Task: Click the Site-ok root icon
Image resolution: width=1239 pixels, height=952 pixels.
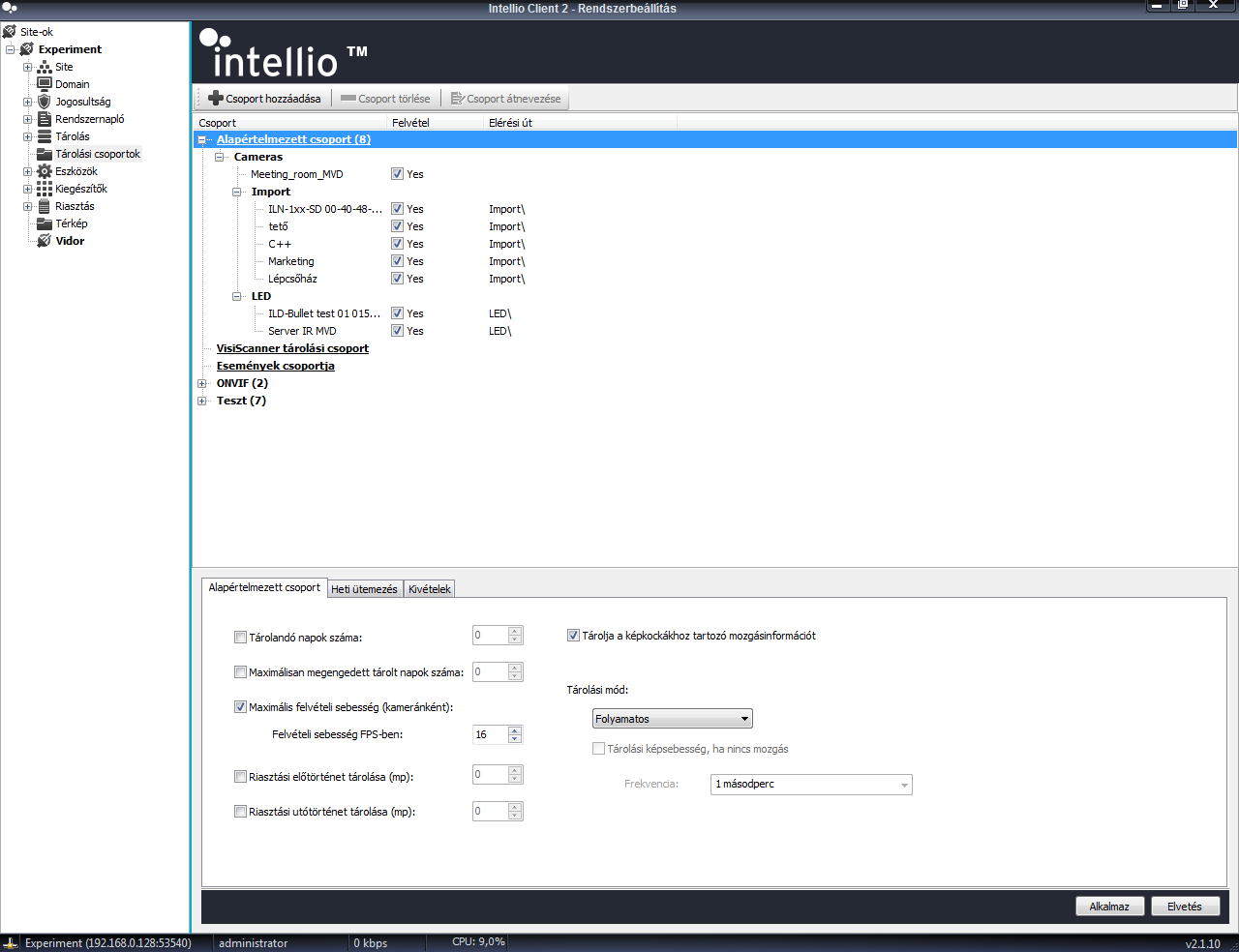Action: [10, 32]
